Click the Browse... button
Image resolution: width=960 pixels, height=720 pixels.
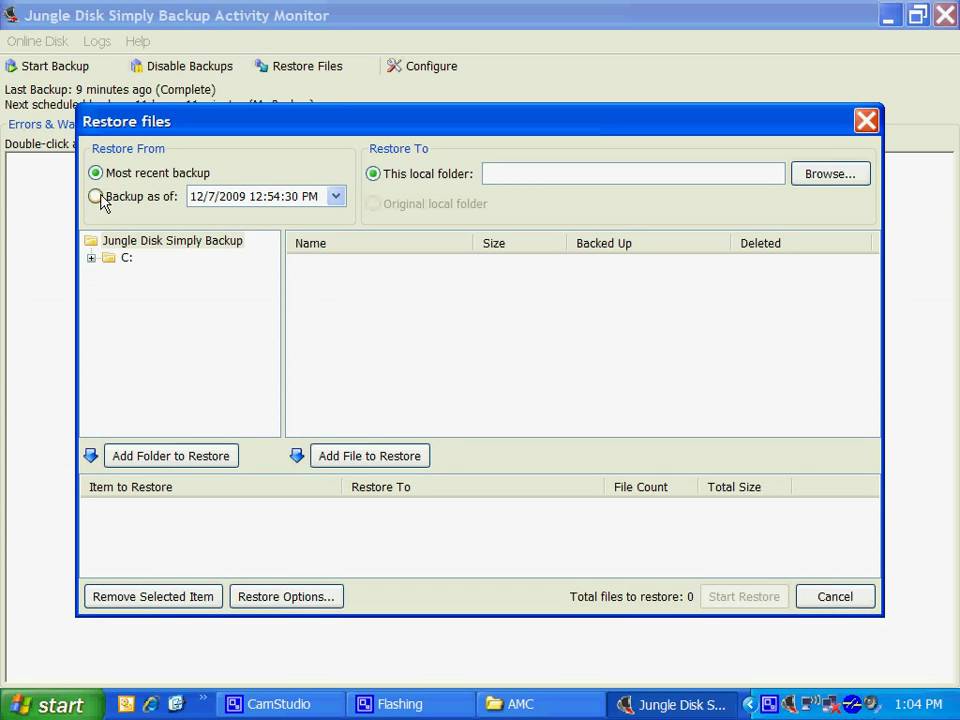coord(830,173)
